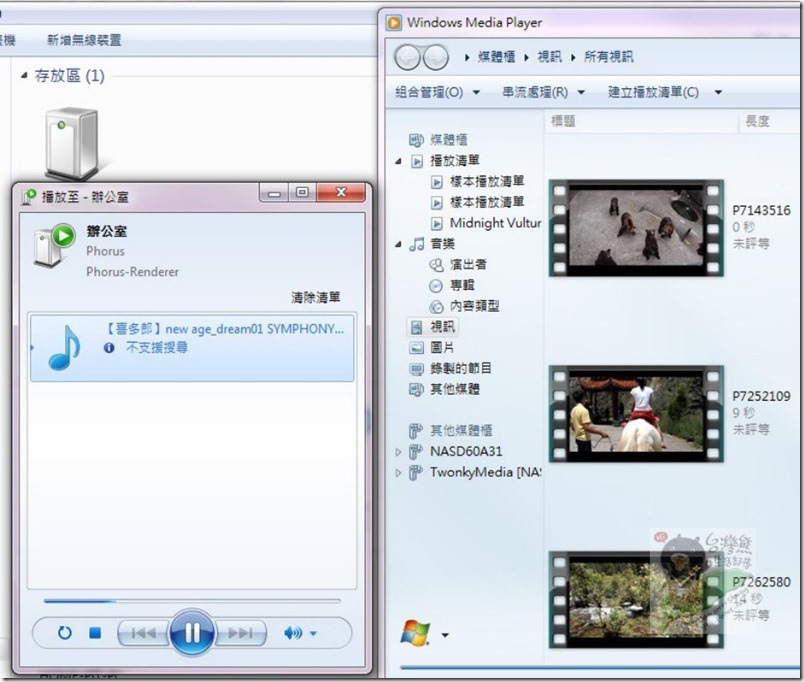Image resolution: width=804 pixels, height=682 pixels.
Task: Skip to the next track
Action: (240, 633)
